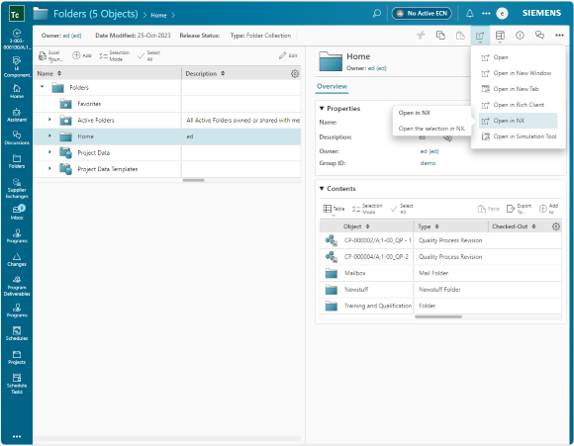The image size is (574, 446).
Task: Open the notifications bell icon
Action: (x=470, y=14)
